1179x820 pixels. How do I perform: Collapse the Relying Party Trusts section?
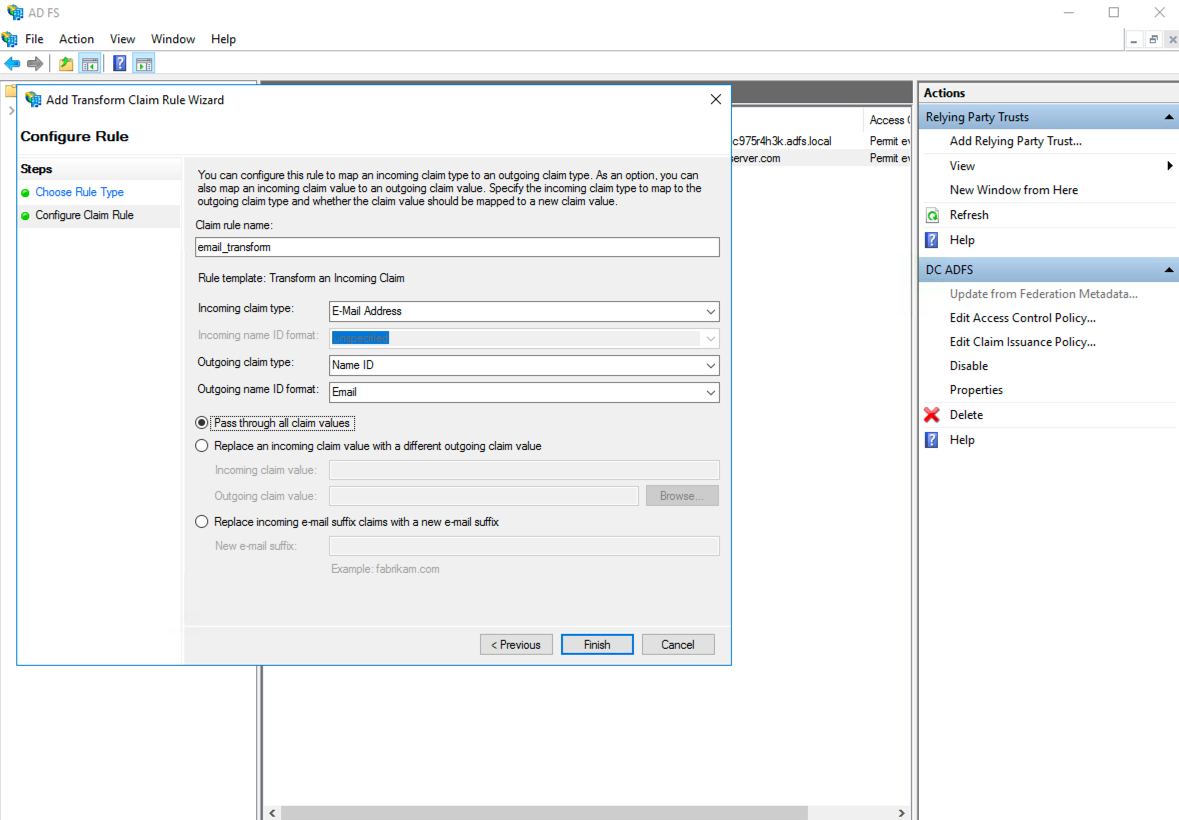pos(1168,116)
